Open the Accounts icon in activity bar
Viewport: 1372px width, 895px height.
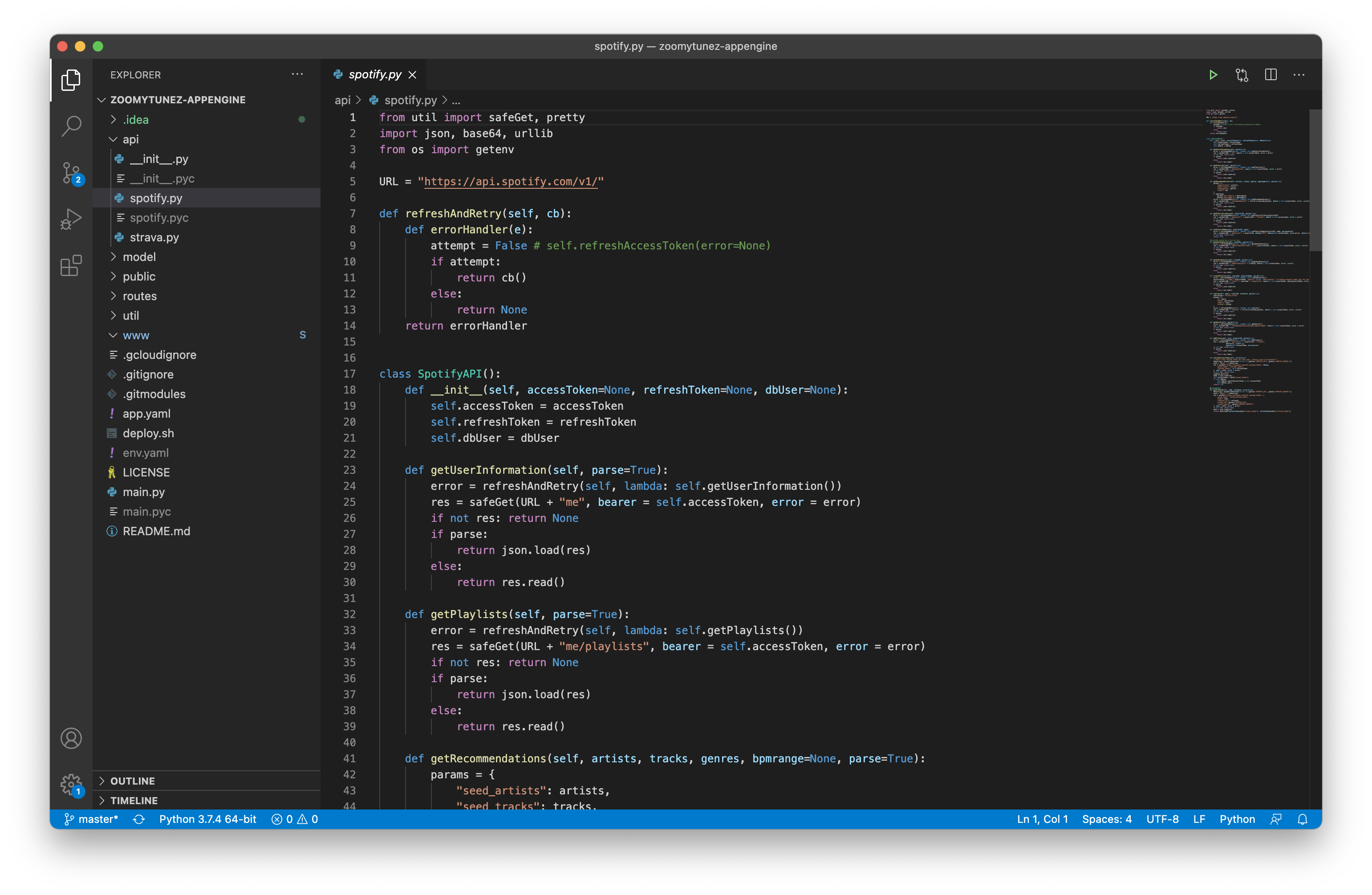click(71, 738)
